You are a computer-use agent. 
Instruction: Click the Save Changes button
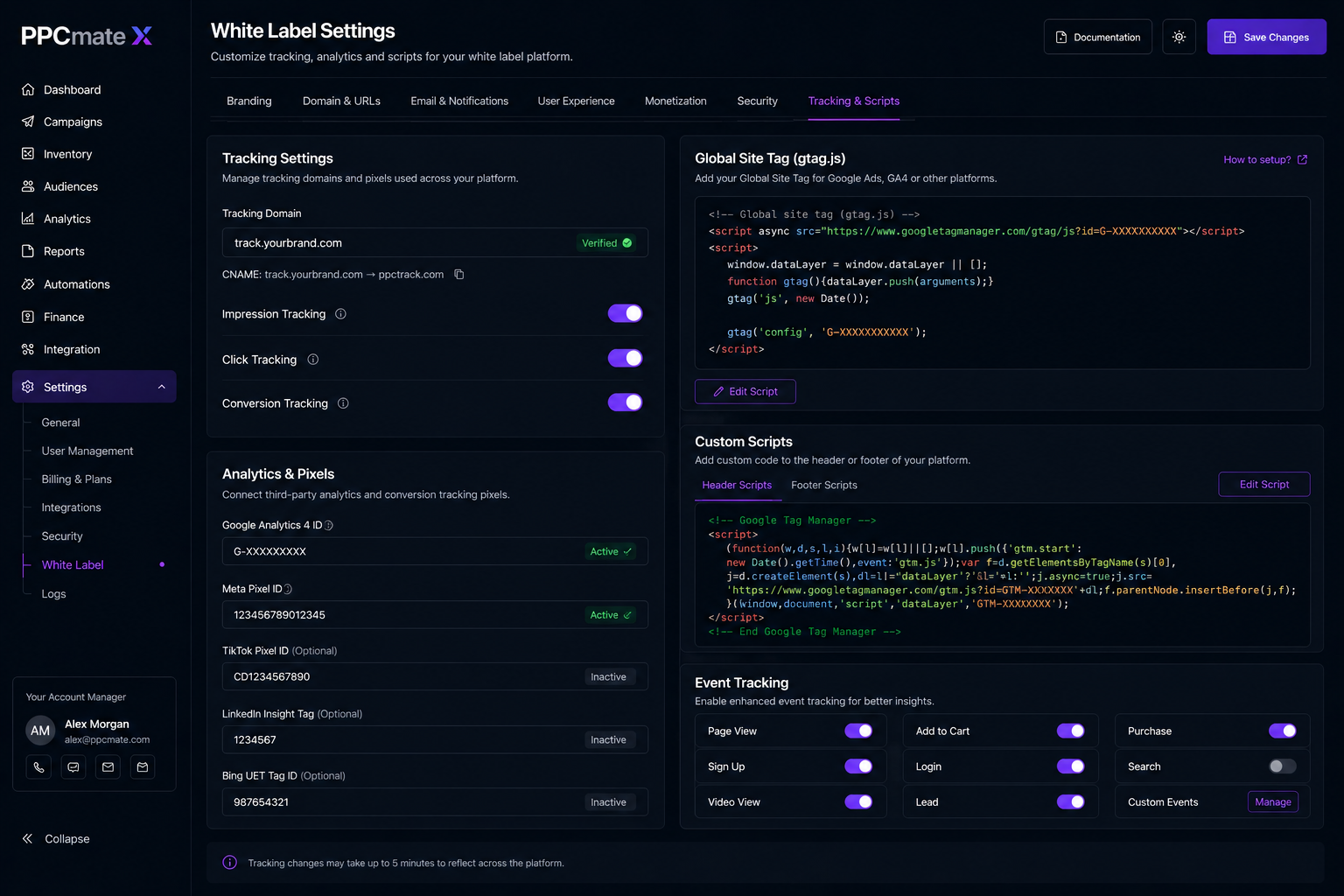pyautogui.click(x=1266, y=37)
